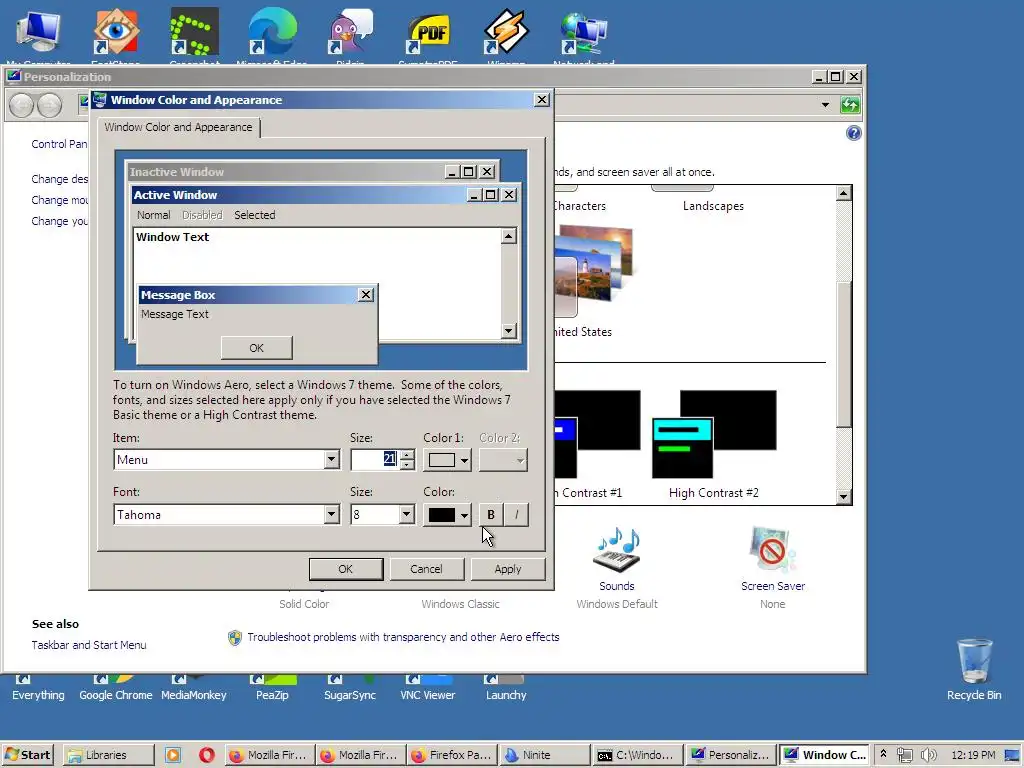Click the Window Text preview scroll-up arrow
Viewport: 1024px width, 768px height.
click(509, 236)
